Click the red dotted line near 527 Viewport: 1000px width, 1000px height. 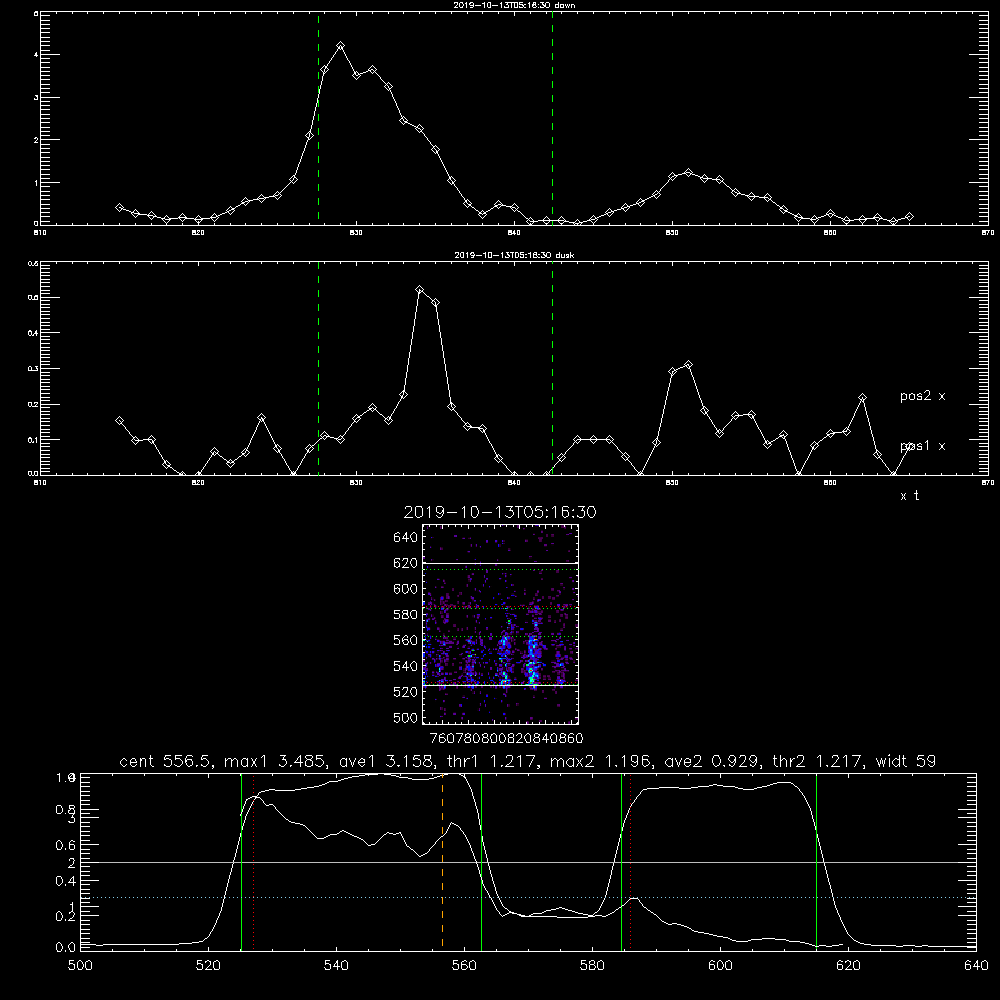254,861
